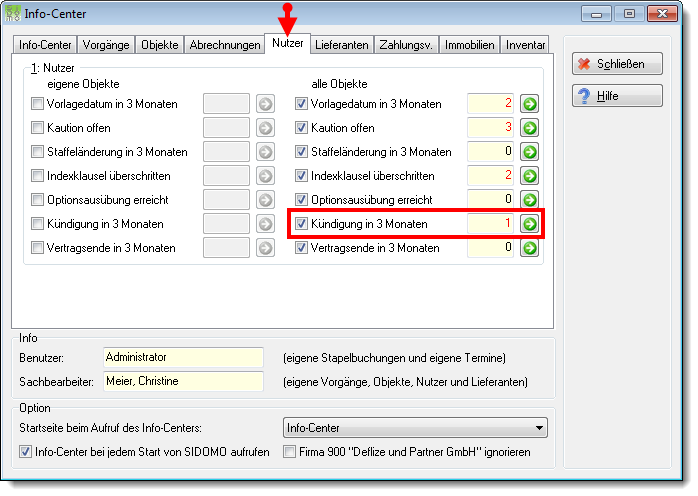Check Firma 900 ignorieren option
The height and width of the screenshot is (496, 698).
coord(289,452)
